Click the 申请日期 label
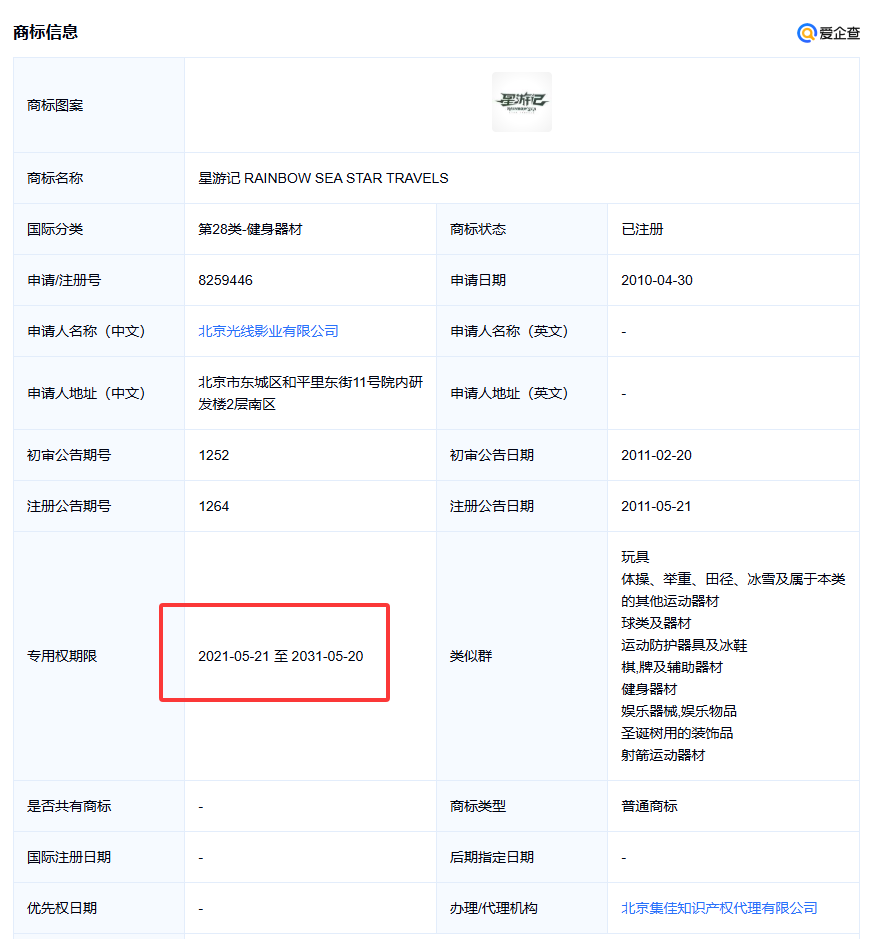Viewport: 872px width, 939px height. [478, 280]
